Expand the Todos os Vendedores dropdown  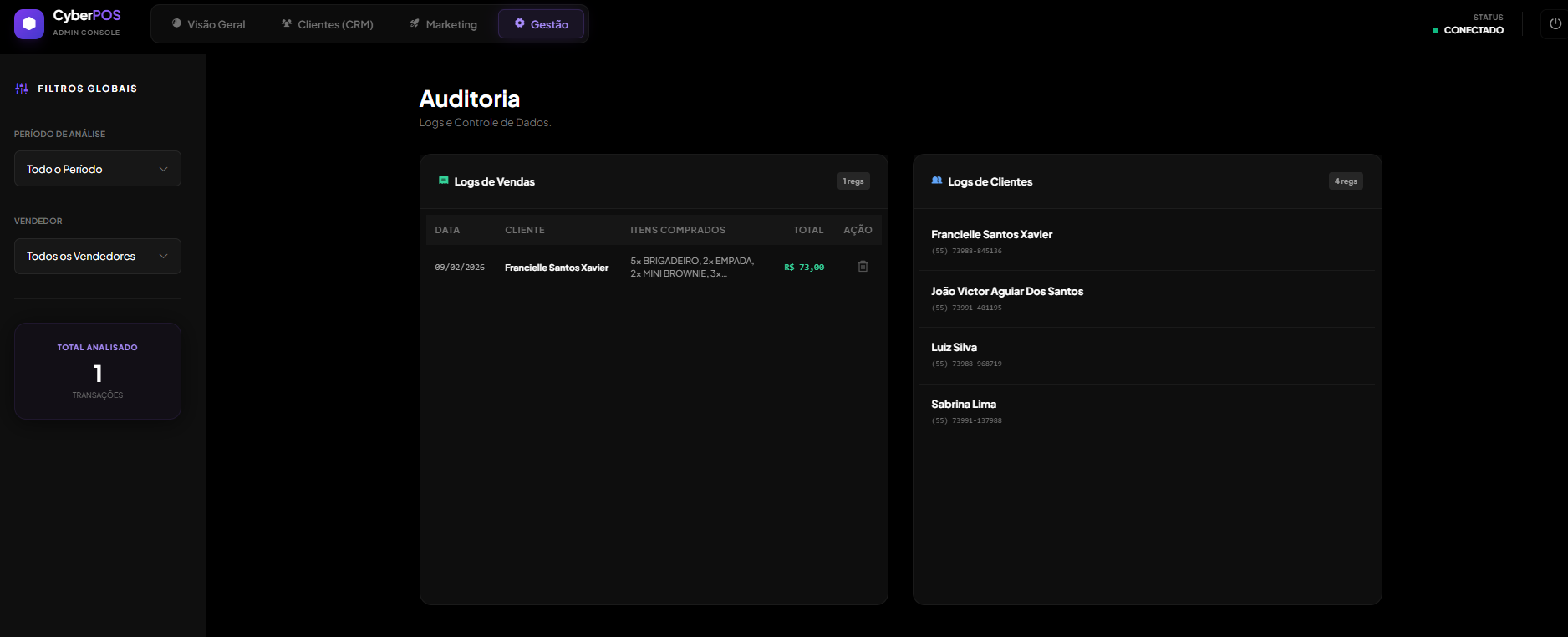pyautogui.click(x=97, y=257)
